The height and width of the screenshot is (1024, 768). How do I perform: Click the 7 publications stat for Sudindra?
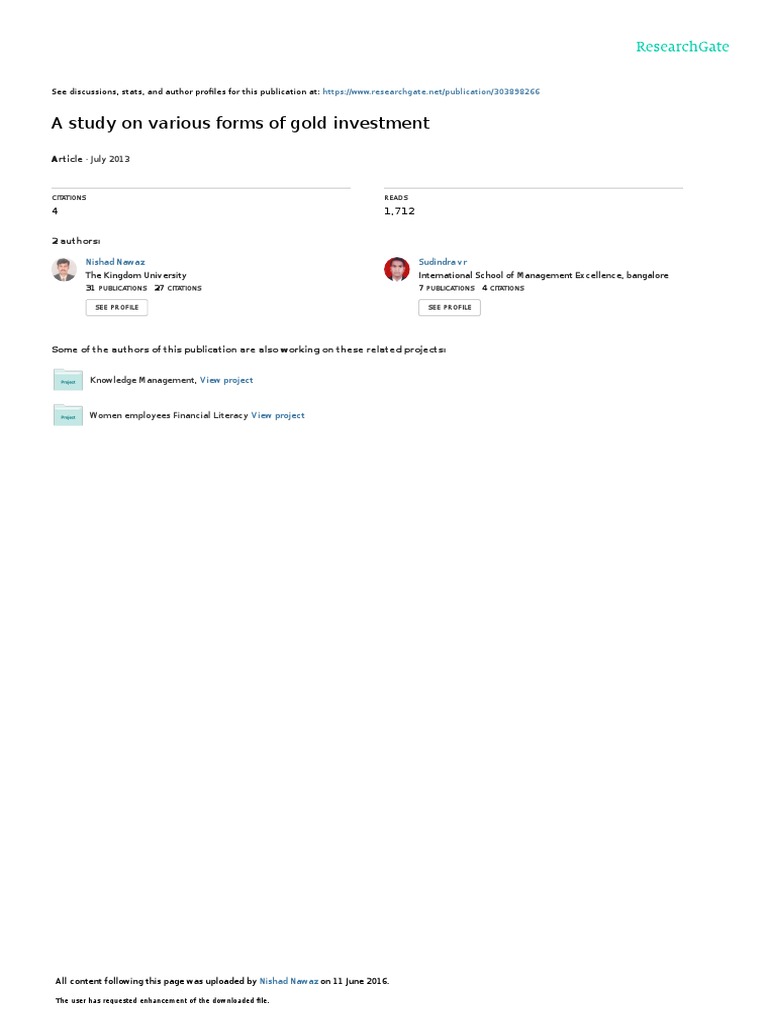coord(447,288)
